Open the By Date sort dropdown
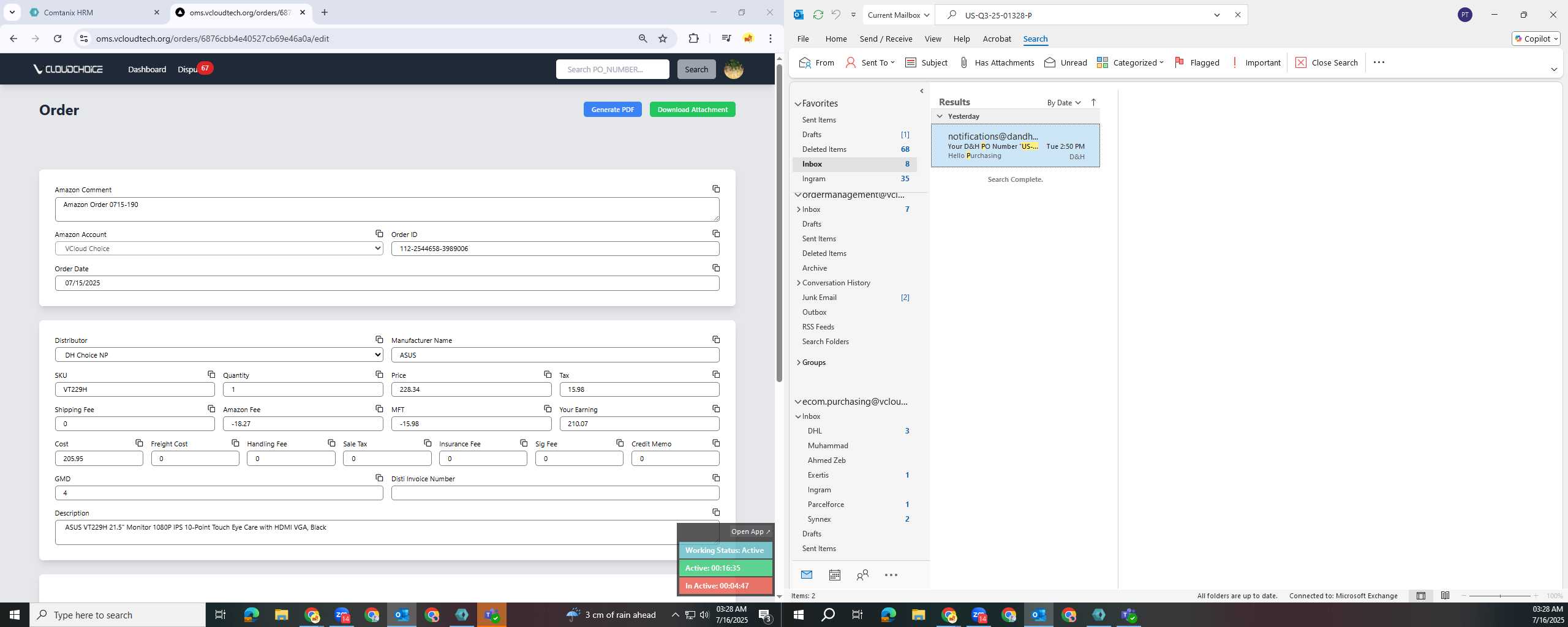Image resolution: width=1568 pixels, height=627 pixels. [x=1063, y=103]
